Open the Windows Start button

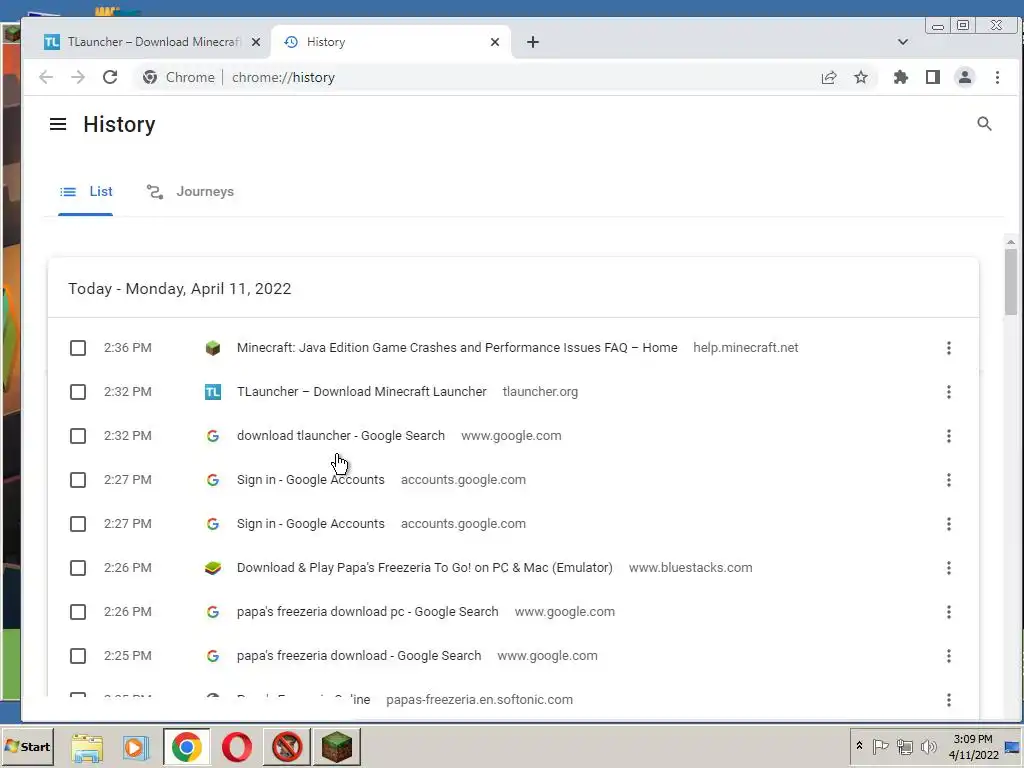(27, 746)
